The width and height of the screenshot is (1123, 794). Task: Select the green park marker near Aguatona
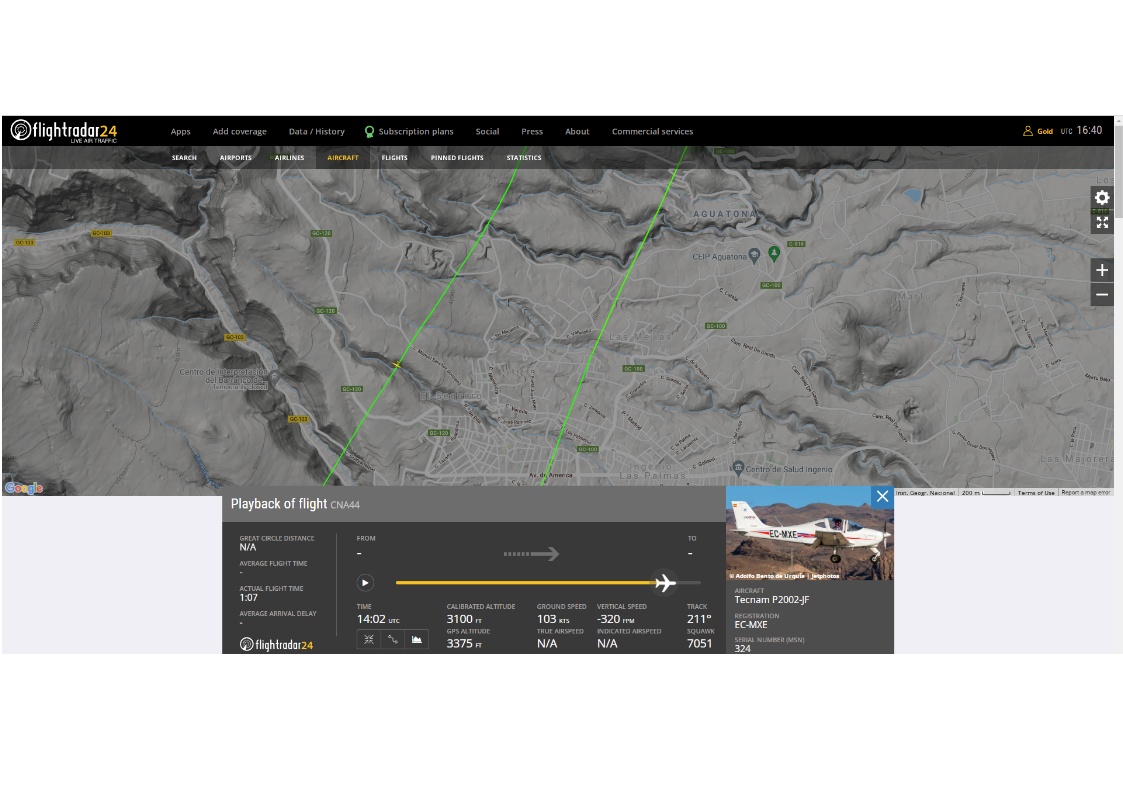[774, 253]
